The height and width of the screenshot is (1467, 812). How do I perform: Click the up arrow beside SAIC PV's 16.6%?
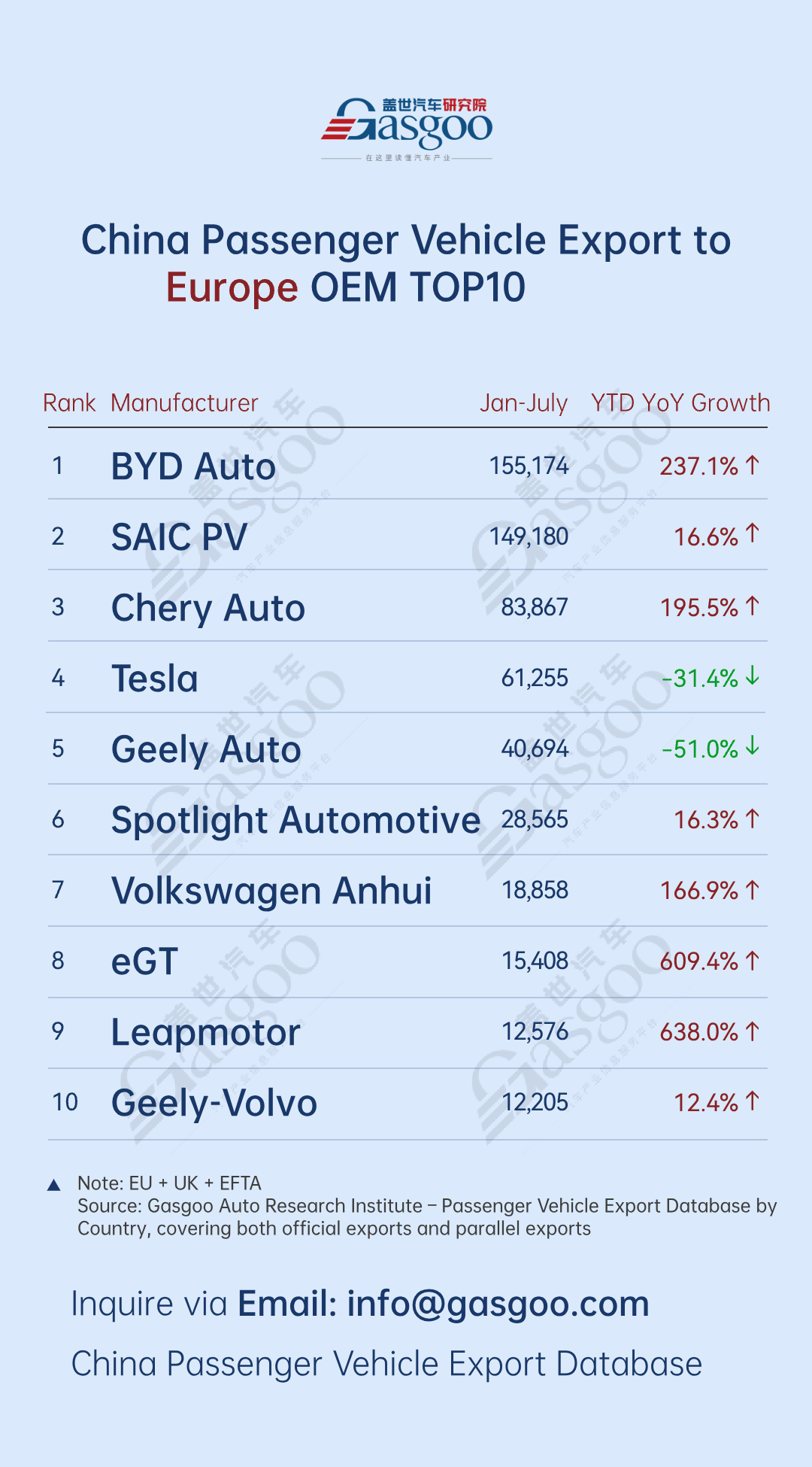point(753,534)
